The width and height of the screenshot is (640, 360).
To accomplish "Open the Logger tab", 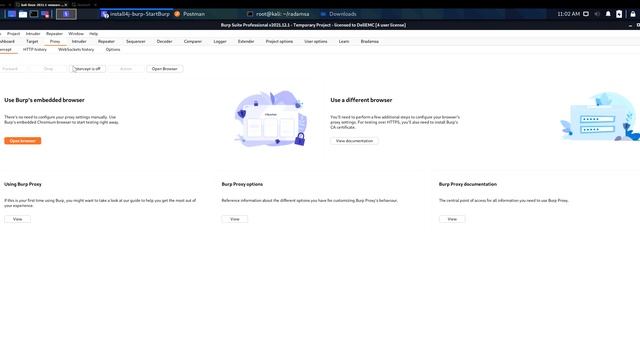I will pos(220,41).
